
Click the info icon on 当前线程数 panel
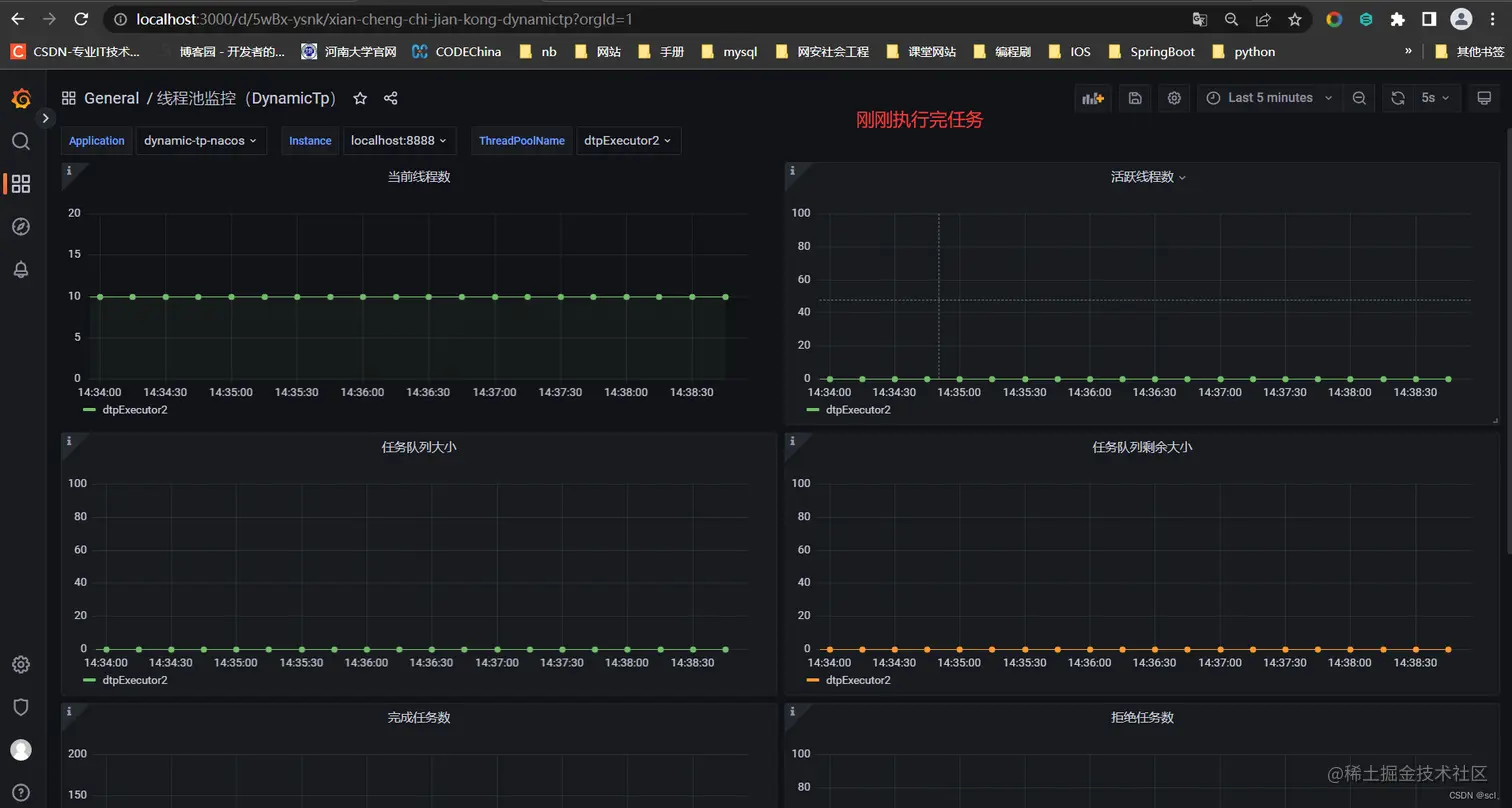click(x=69, y=171)
